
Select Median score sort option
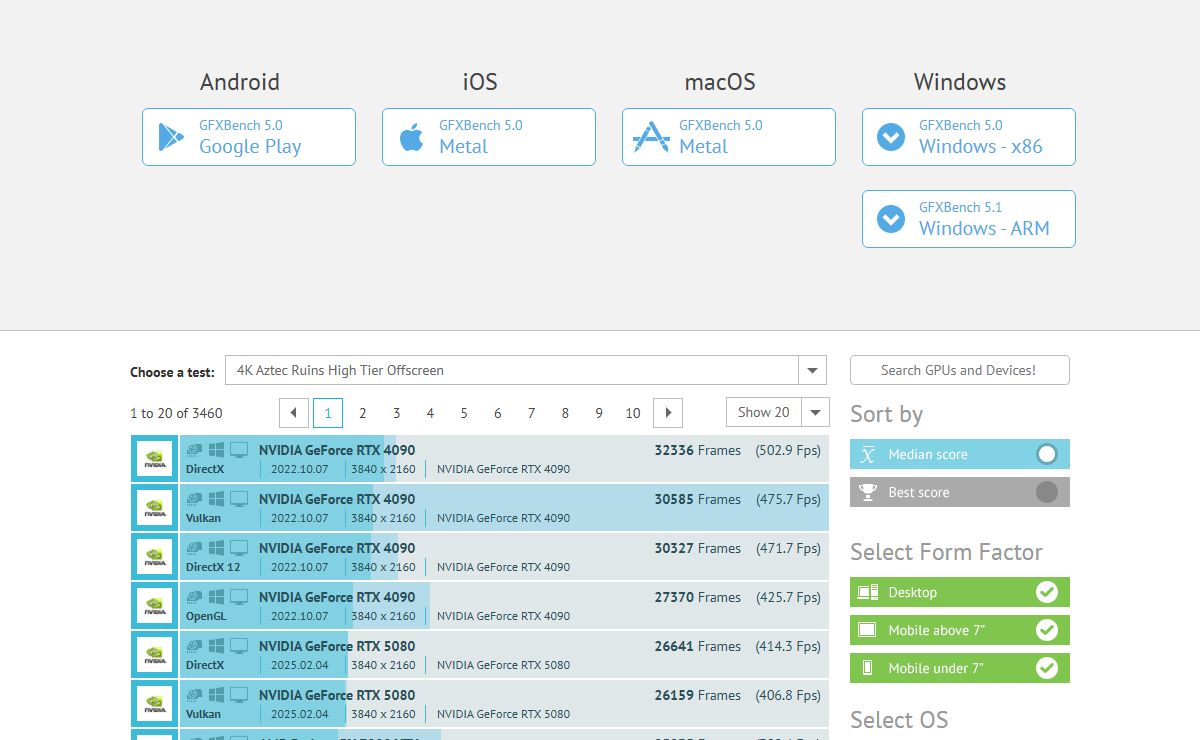coord(960,454)
